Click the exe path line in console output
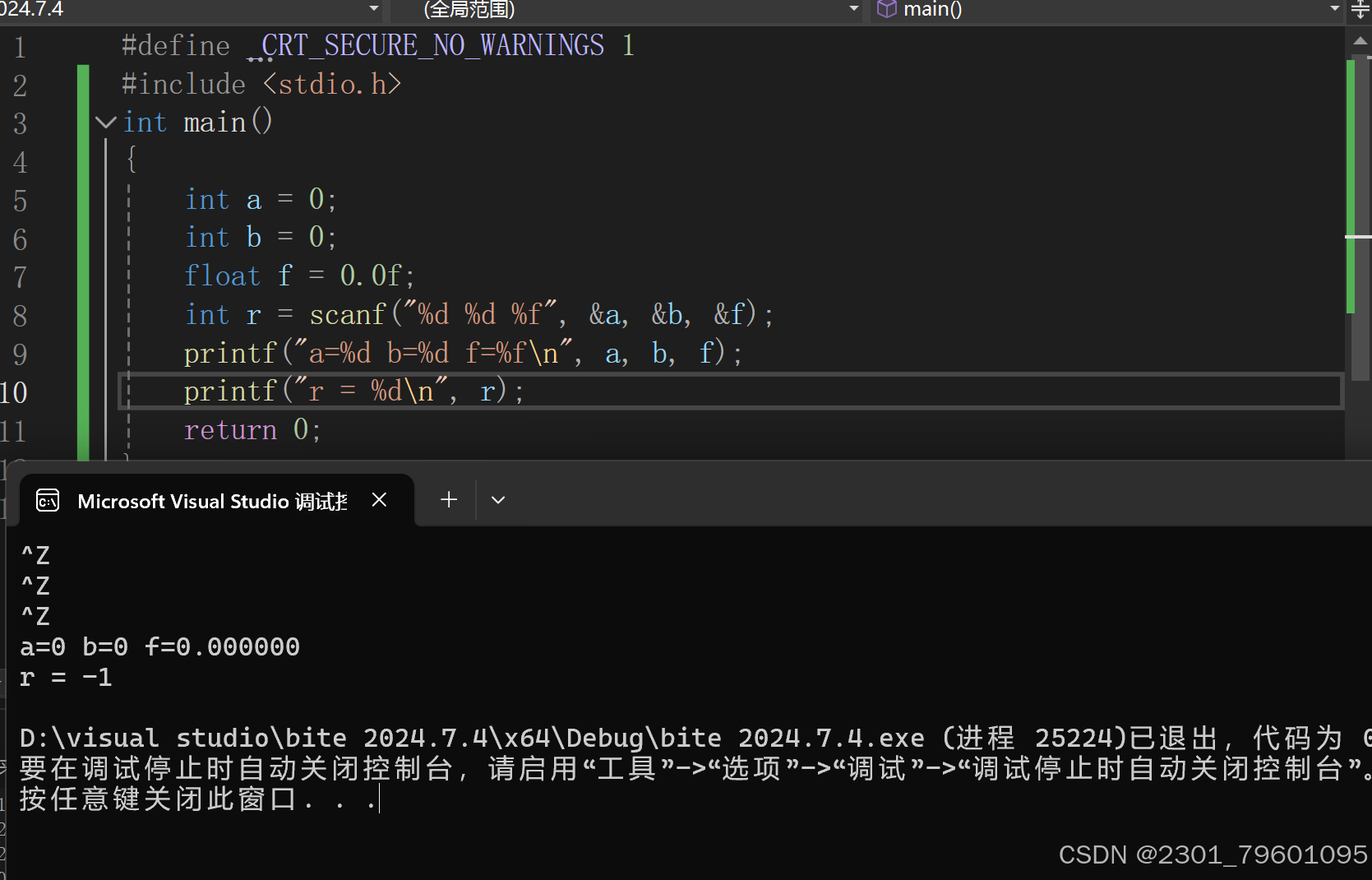Image resolution: width=1372 pixels, height=880 pixels. (x=695, y=738)
